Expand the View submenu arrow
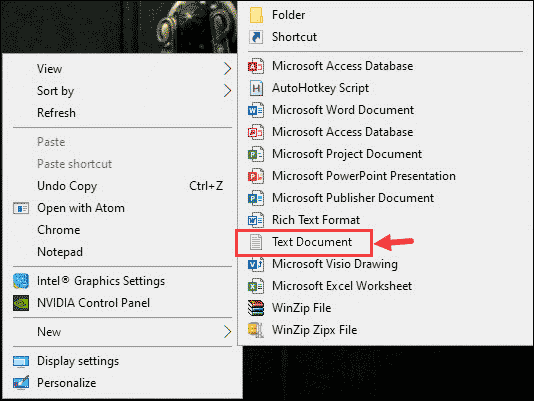Image resolution: width=534 pixels, height=401 pixels. pyautogui.click(x=227, y=69)
